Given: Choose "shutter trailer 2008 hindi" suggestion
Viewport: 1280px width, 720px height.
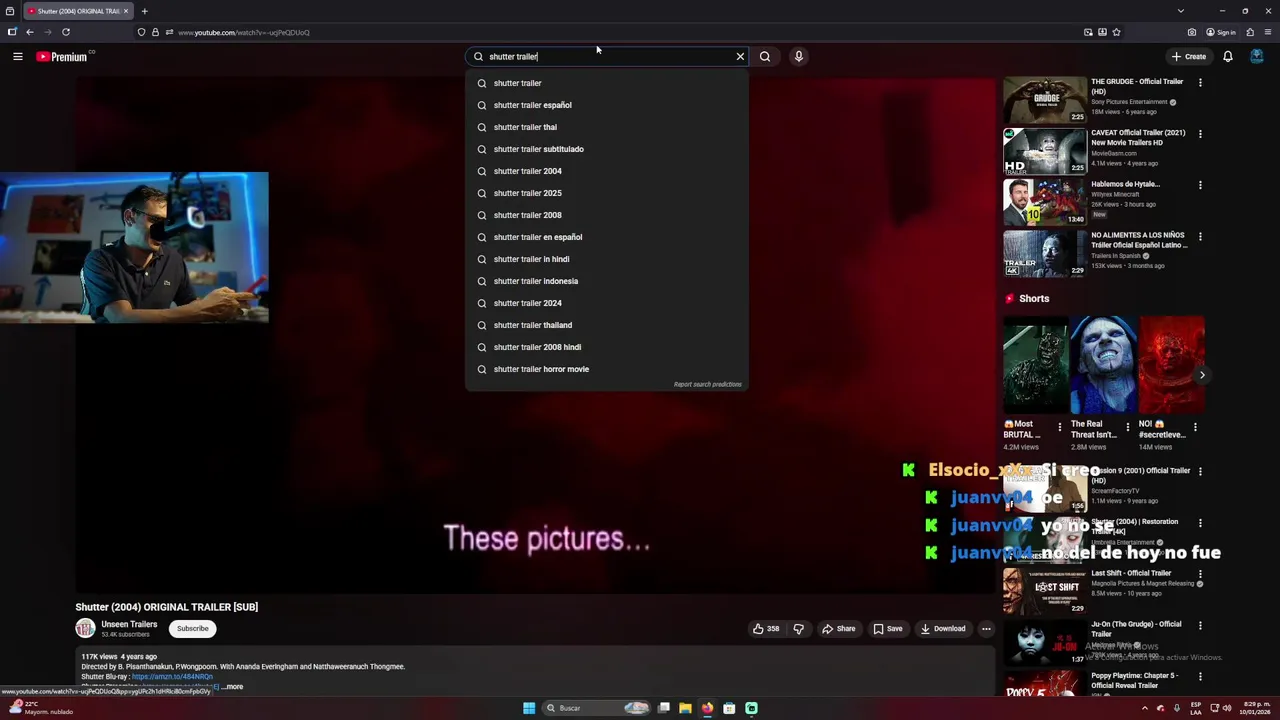Looking at the screenshot, I should (x=607, y=347).
